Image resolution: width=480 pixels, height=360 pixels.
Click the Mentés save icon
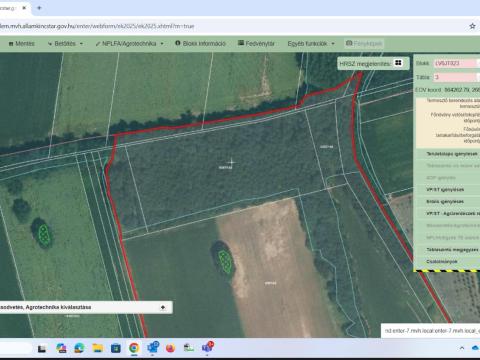tap(11, 44)
